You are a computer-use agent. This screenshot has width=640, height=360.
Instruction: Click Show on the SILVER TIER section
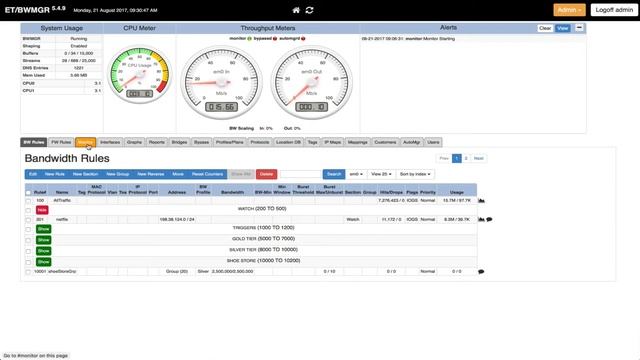point(43,251)
